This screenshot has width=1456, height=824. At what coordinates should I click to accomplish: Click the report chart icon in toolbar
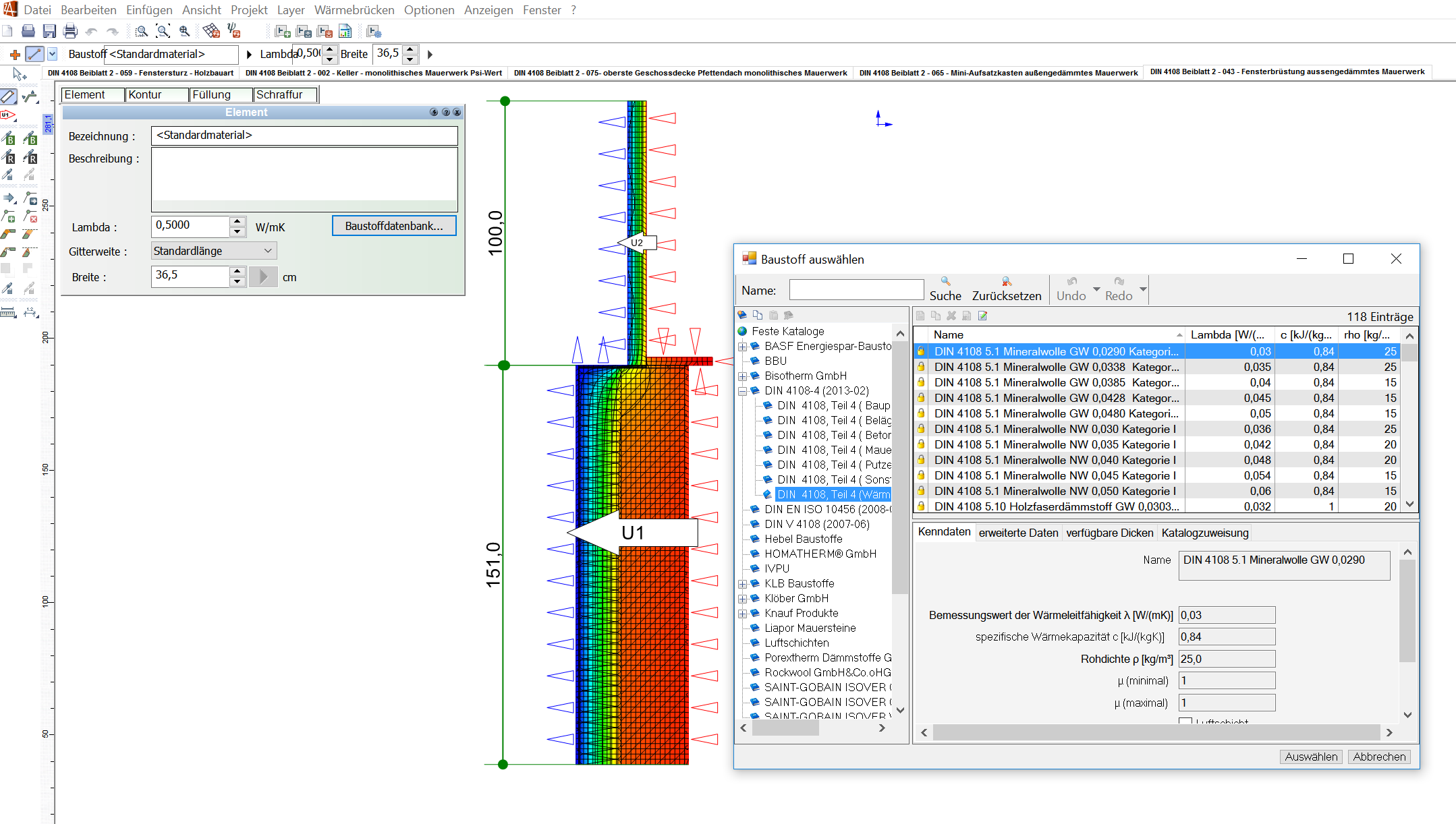pyautogui.click(x=345, y=31)
